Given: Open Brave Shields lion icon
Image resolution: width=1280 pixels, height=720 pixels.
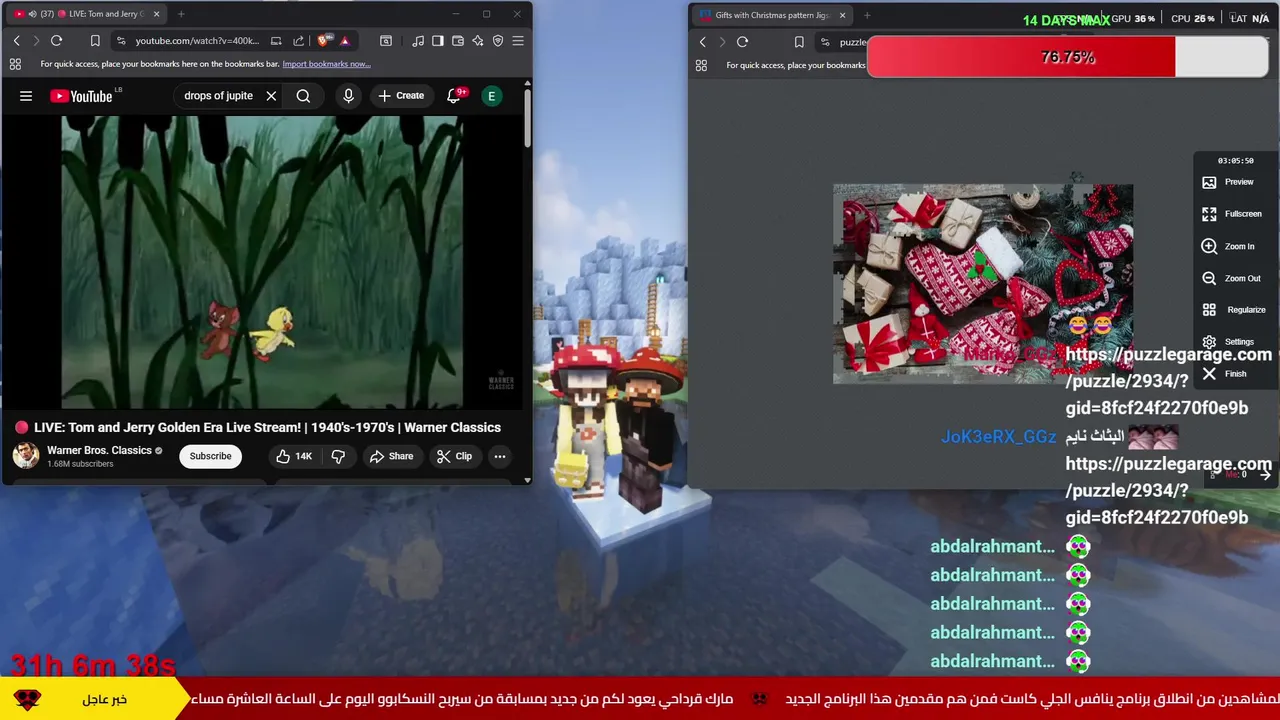Looking at the screenshot, I should click(x=323, y=41).
